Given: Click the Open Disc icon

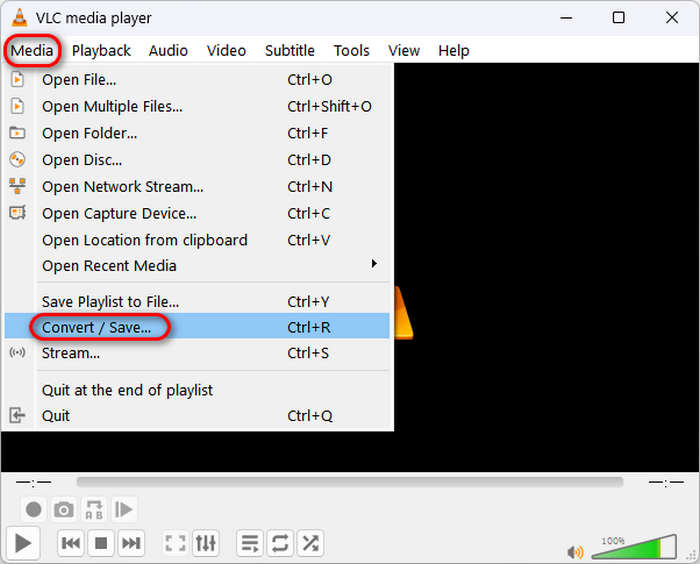Looking at the screenshot, I should pyautogui.click(x=17, y=159).
